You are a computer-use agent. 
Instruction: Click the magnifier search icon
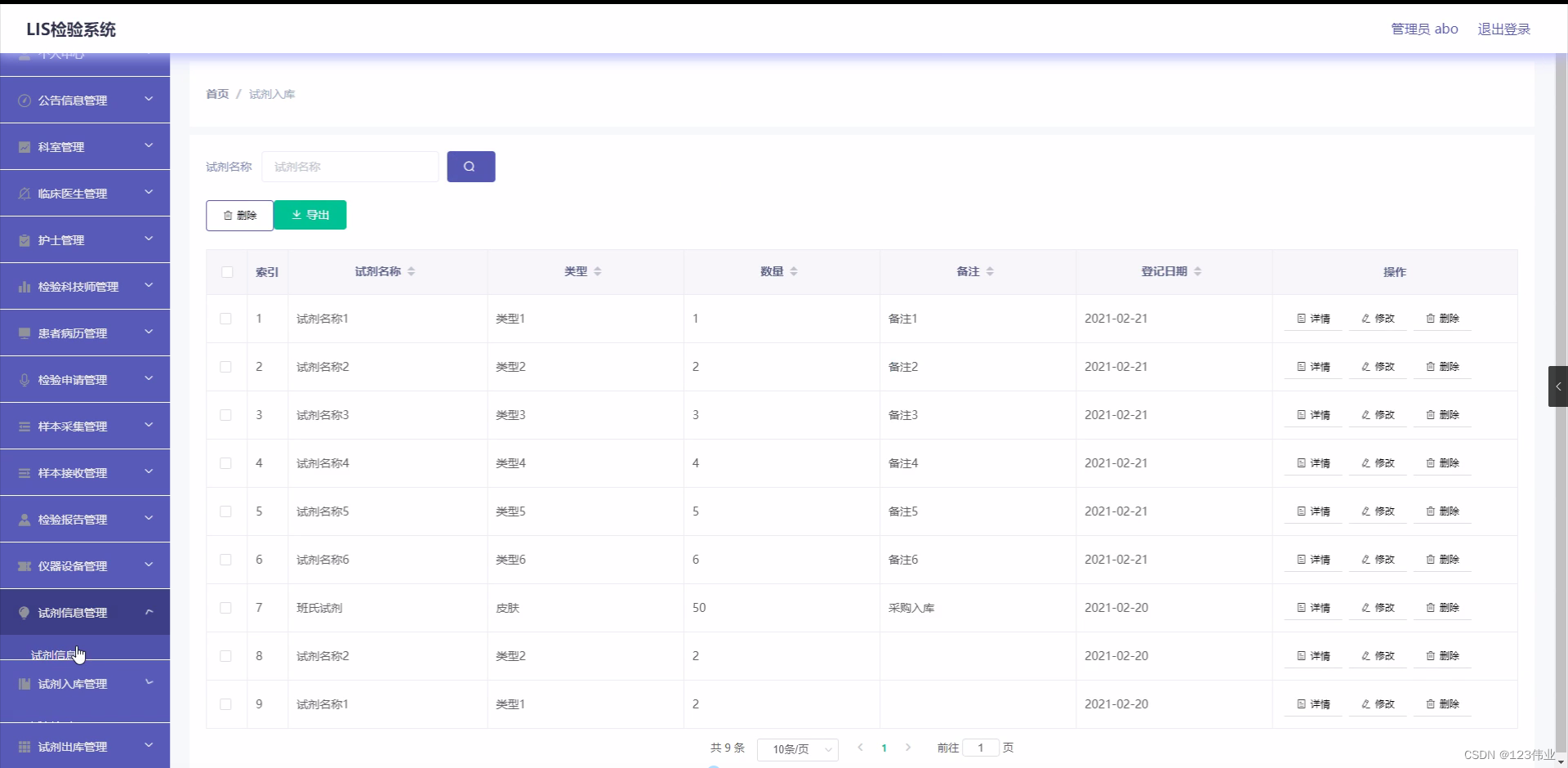click(x=470, y=166)
